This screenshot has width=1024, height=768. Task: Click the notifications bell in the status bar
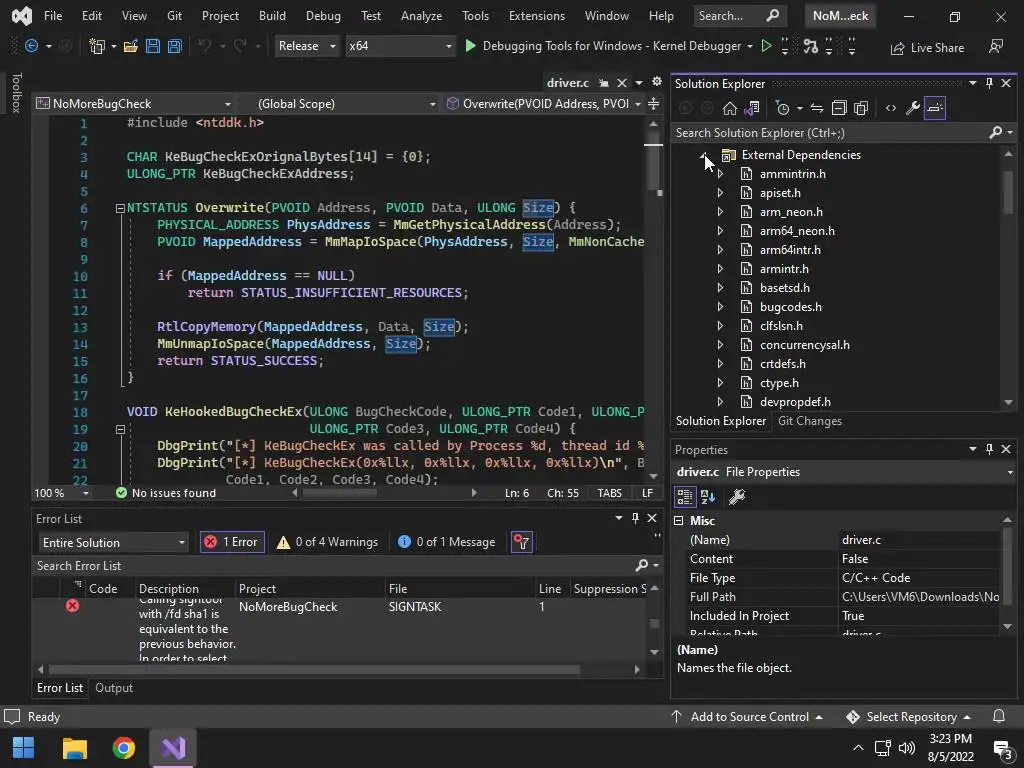click(999, 716)
